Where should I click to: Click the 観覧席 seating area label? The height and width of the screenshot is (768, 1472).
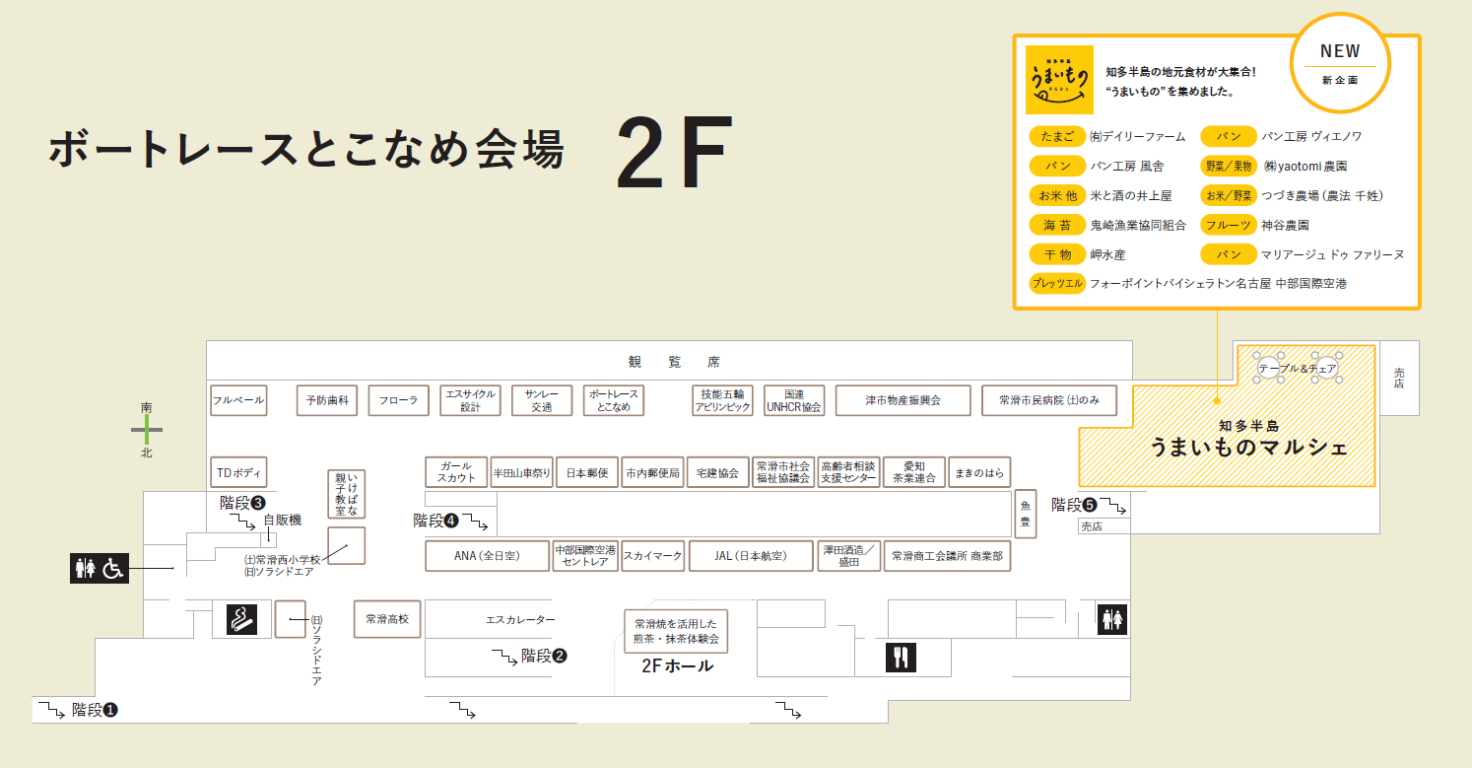[x=673, y=362]
